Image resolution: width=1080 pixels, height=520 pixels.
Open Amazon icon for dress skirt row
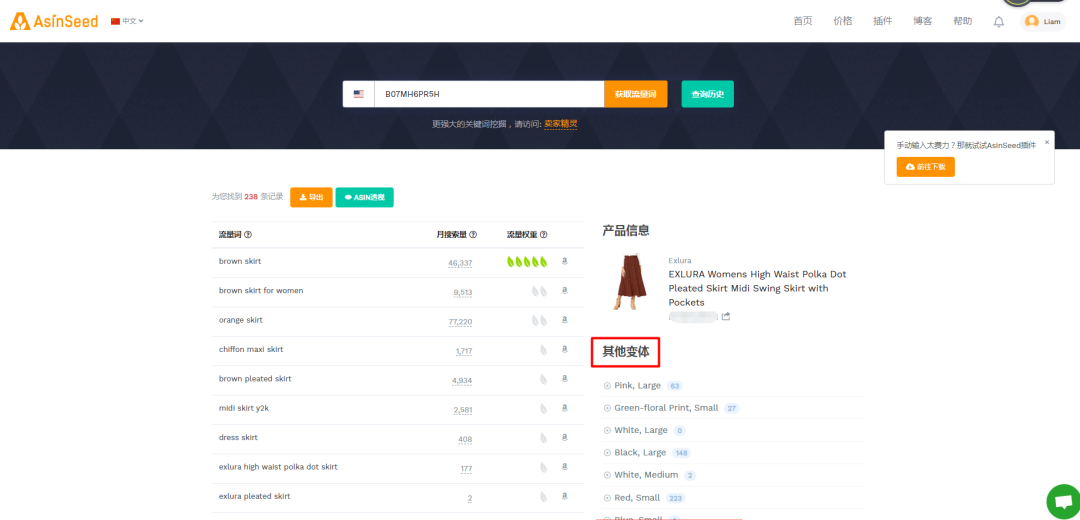pyautogui.click(x=565, y=437)
